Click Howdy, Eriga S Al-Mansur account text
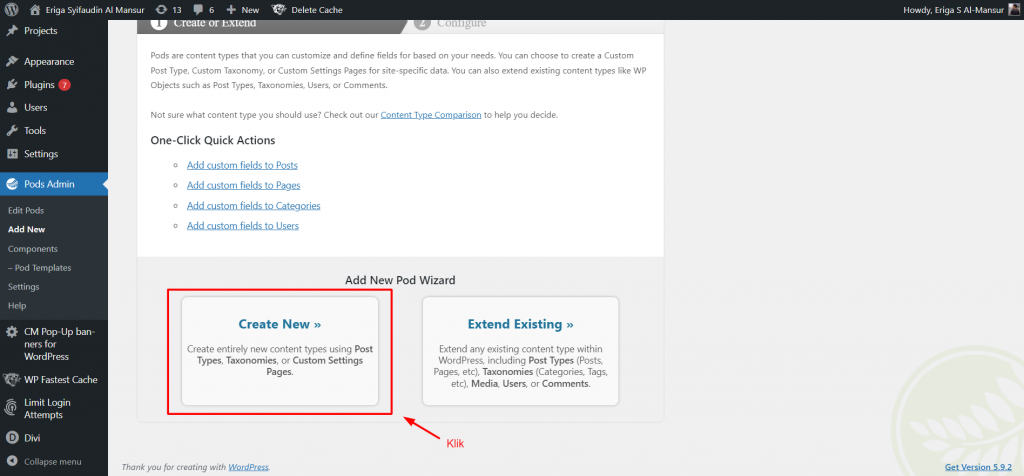This screenshot has height=476, width=1024. coord(953,10)
